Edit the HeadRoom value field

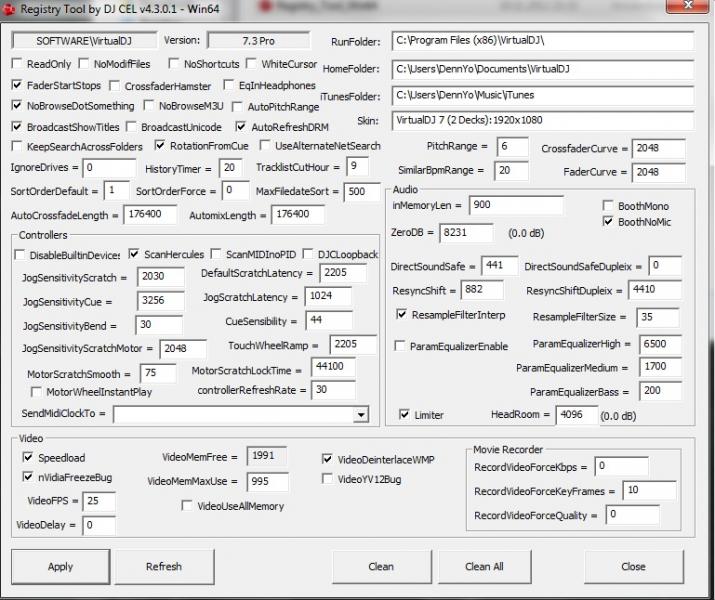pyautogui.click(x=576, y=415)
